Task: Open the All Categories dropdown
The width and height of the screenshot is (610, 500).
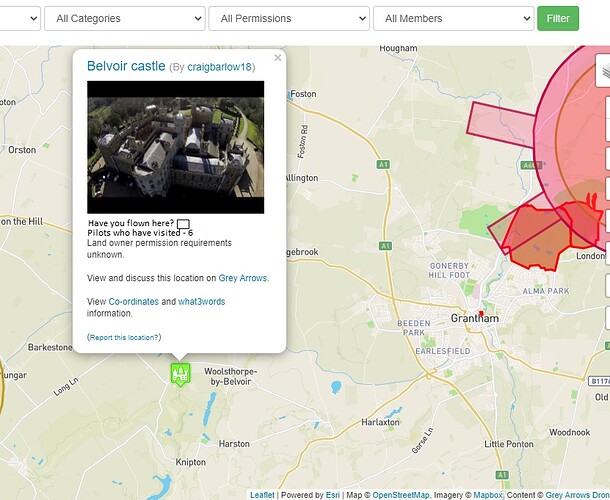Action: click(x=124, y=18)
